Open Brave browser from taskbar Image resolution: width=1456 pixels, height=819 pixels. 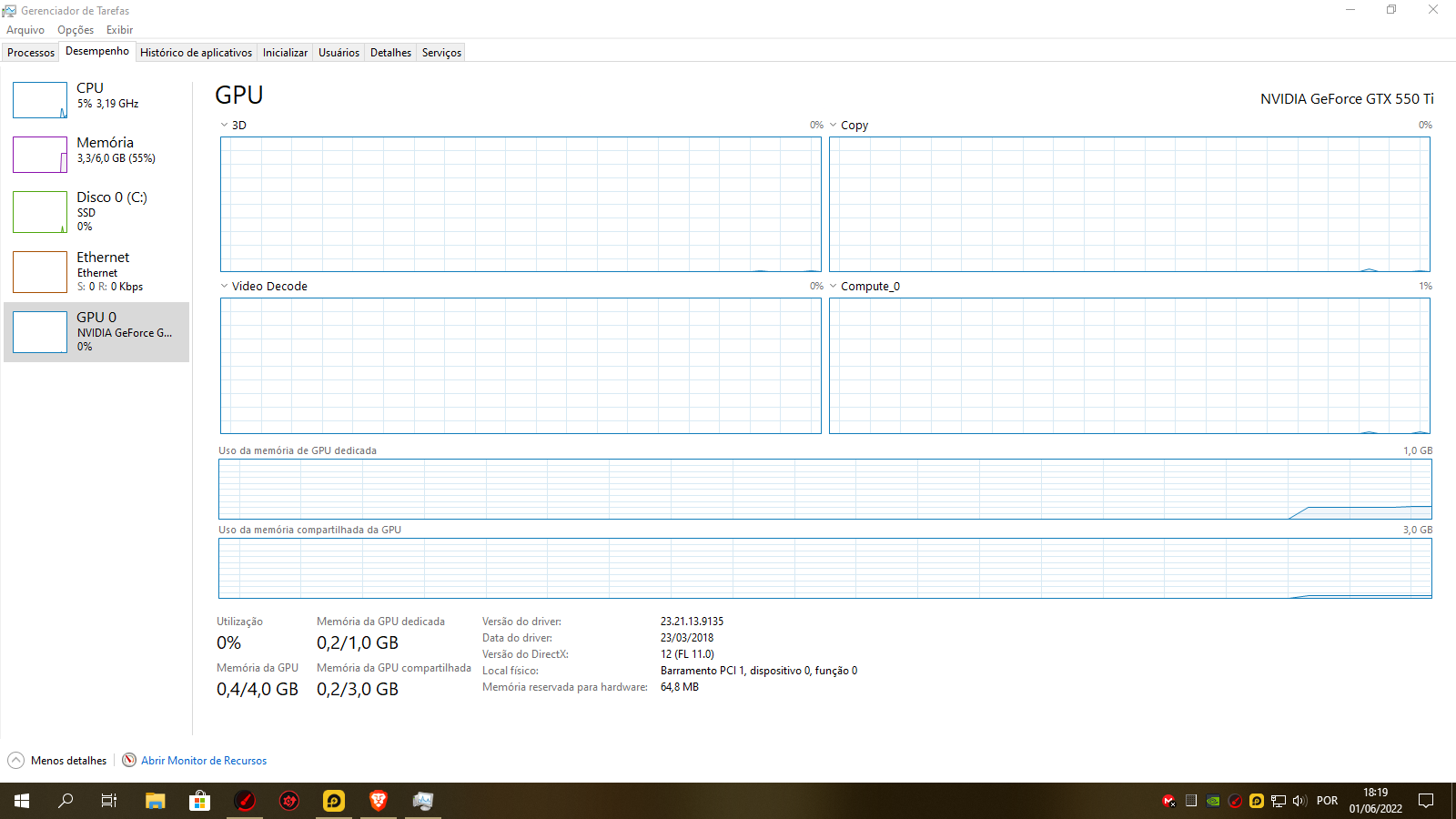pos(379,801)
